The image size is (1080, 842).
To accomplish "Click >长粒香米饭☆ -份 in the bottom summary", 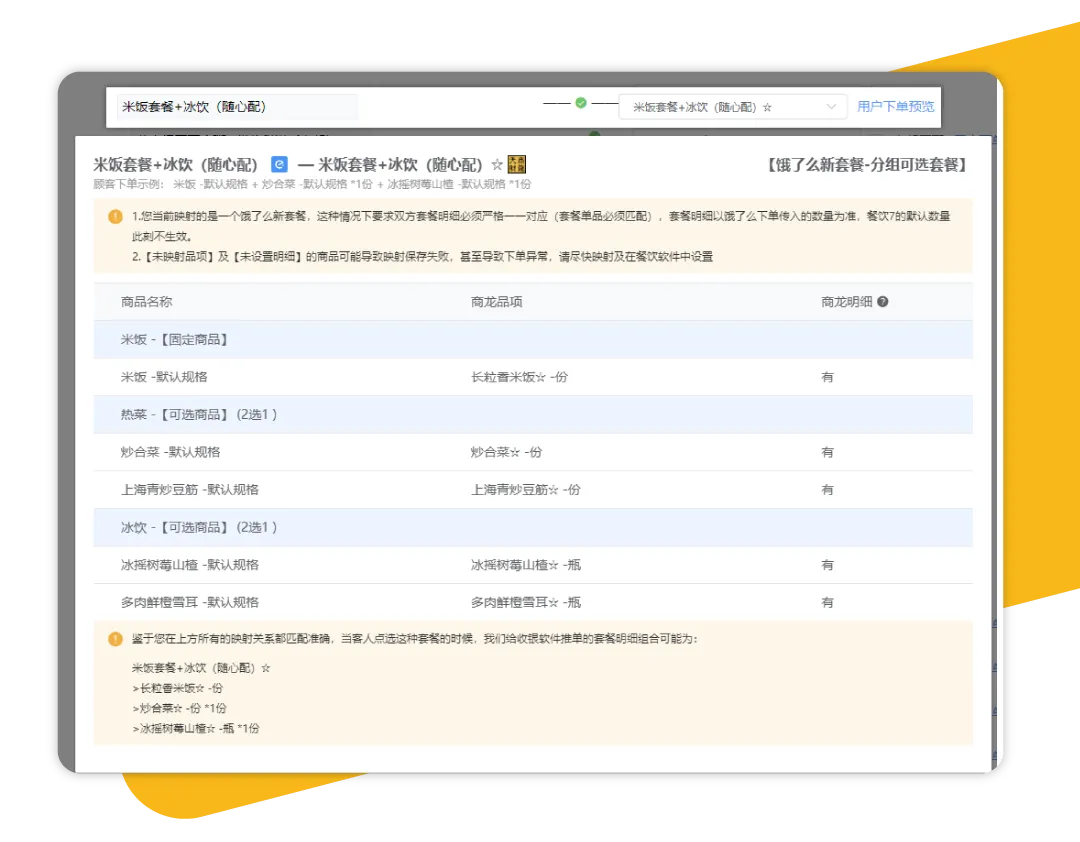I will click(177, 688).
